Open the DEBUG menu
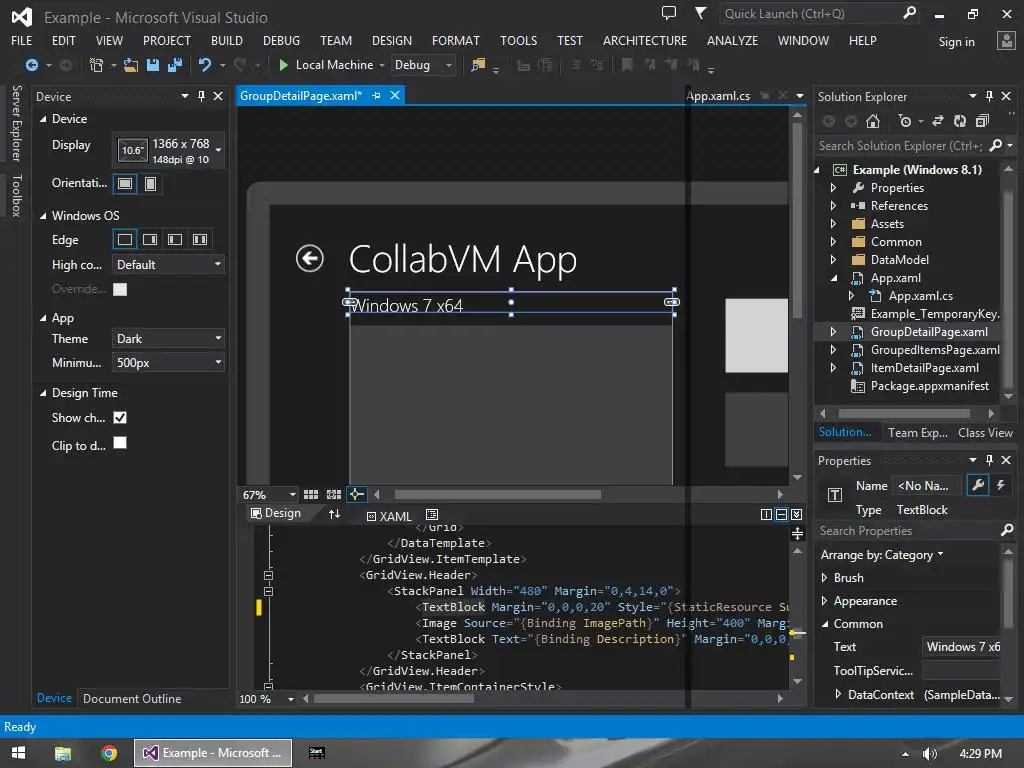This screenshot has width=1024, height=768. (x=281, y=40)
